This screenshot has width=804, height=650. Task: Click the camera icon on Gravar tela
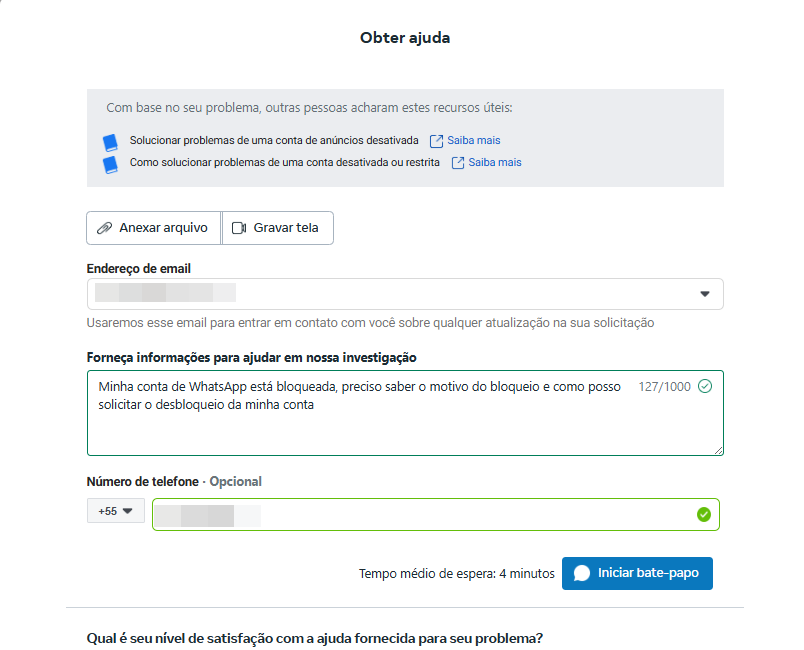239,228
